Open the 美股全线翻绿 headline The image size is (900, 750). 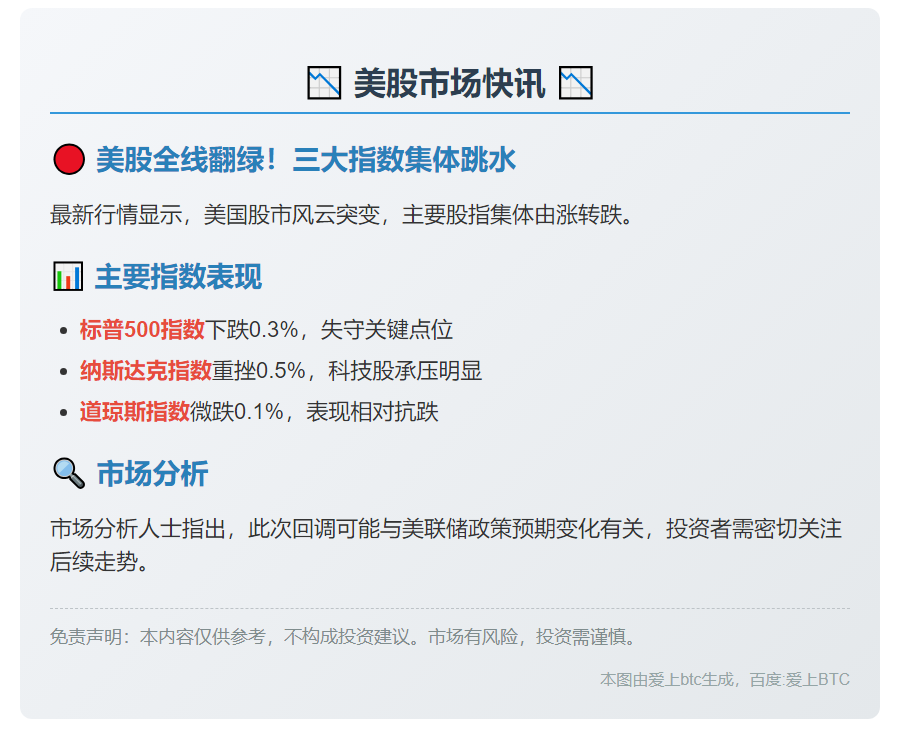coord(306,160)
